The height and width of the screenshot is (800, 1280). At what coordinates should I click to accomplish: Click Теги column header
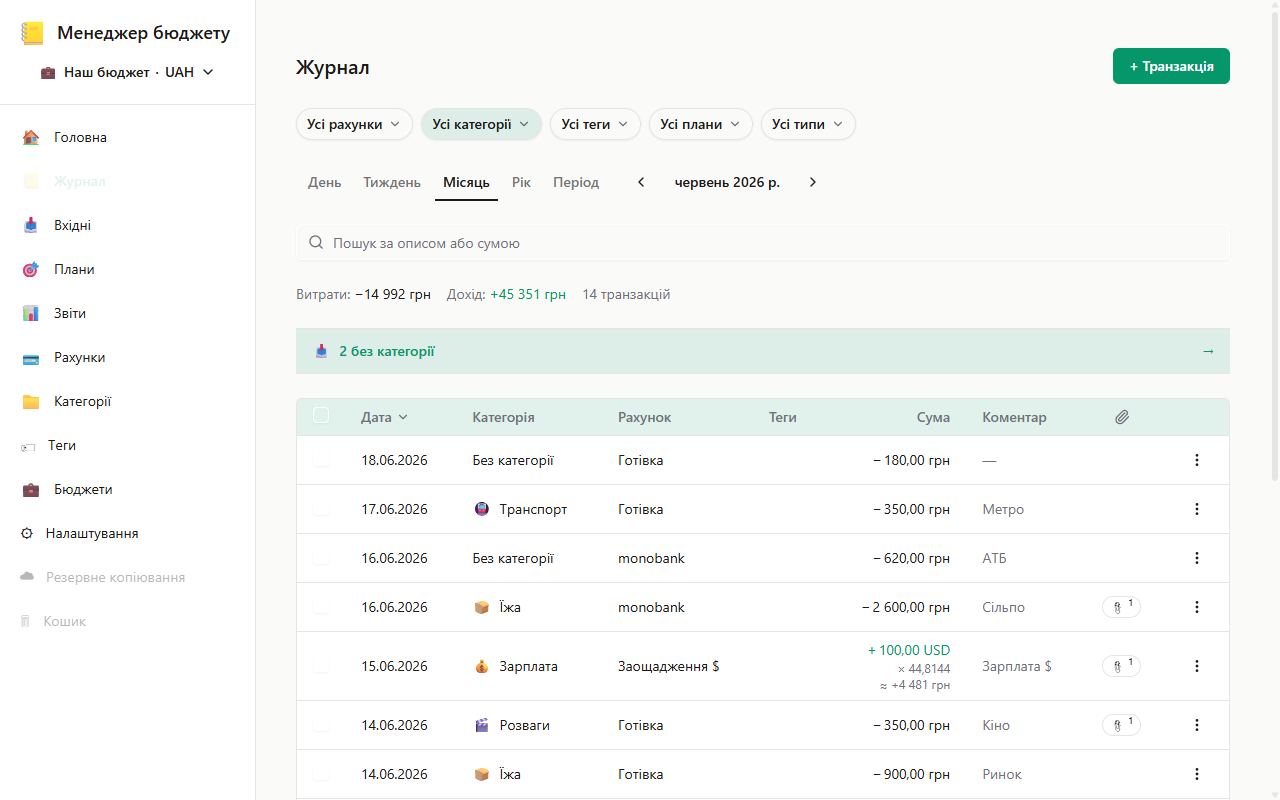(783, 417)
